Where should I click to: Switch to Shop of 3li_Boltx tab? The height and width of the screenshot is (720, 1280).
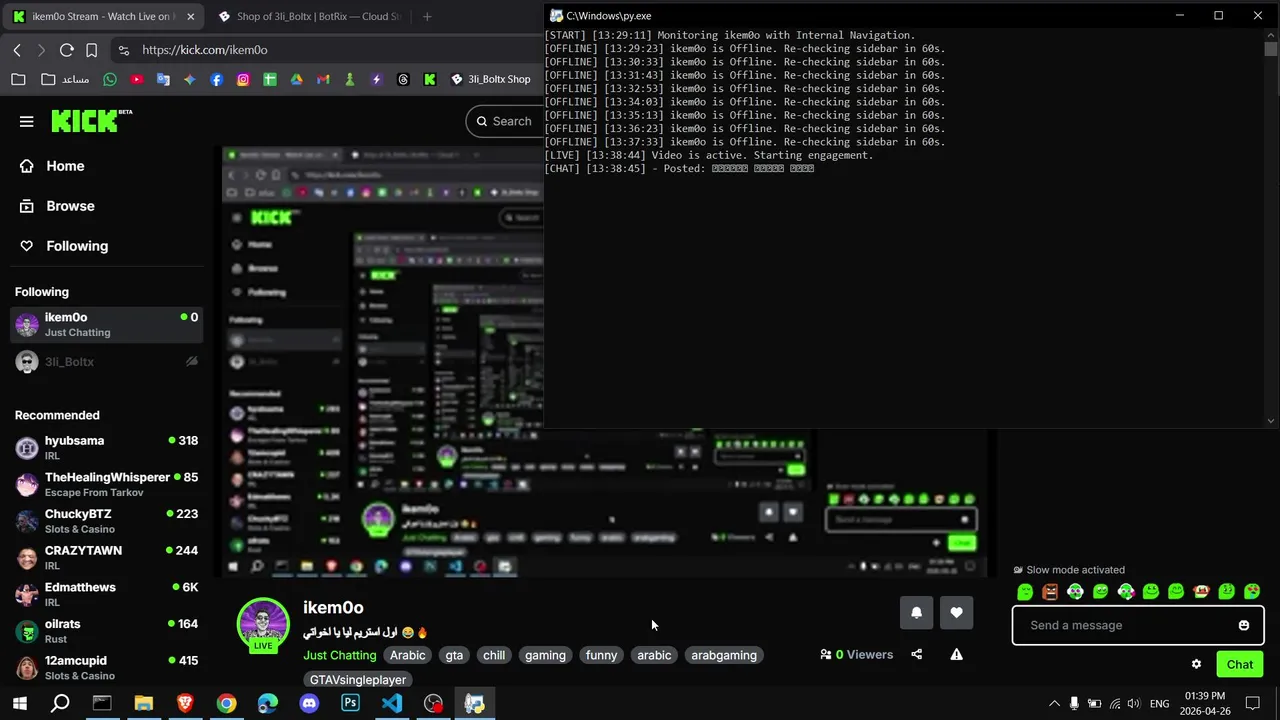(309, 16)
